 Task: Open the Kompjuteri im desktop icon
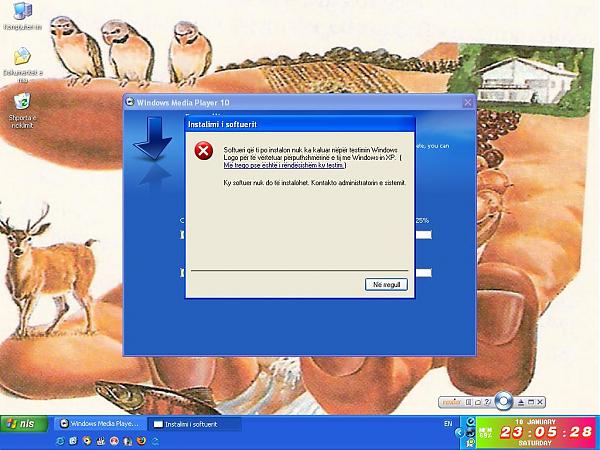tap(22, 16)
